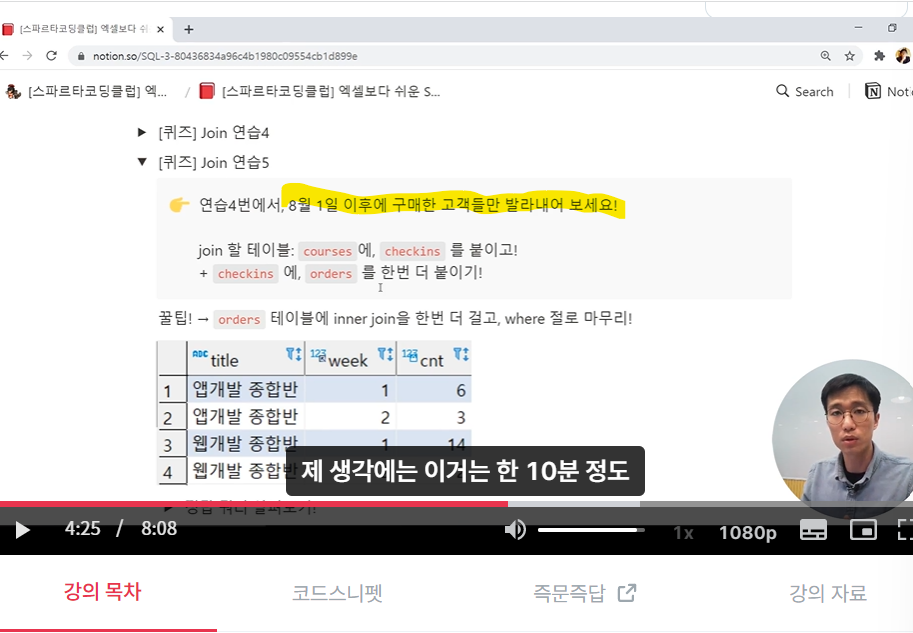Mute the video volume speaker icon
Screen dimensions: 913x633
[515, 530]
